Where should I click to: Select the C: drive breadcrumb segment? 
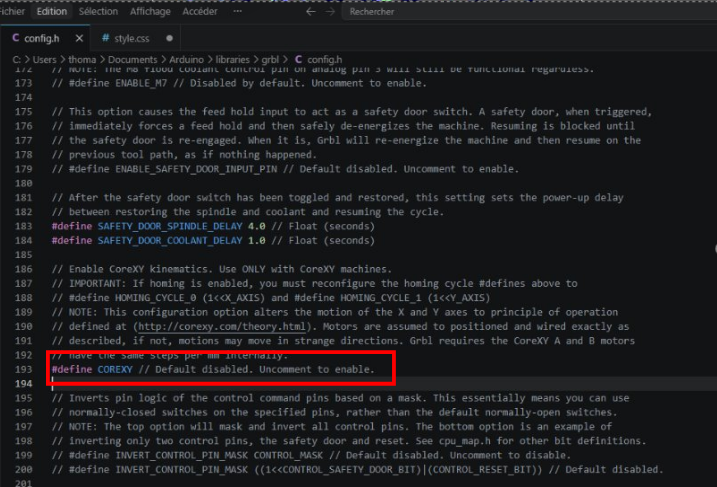16,59
